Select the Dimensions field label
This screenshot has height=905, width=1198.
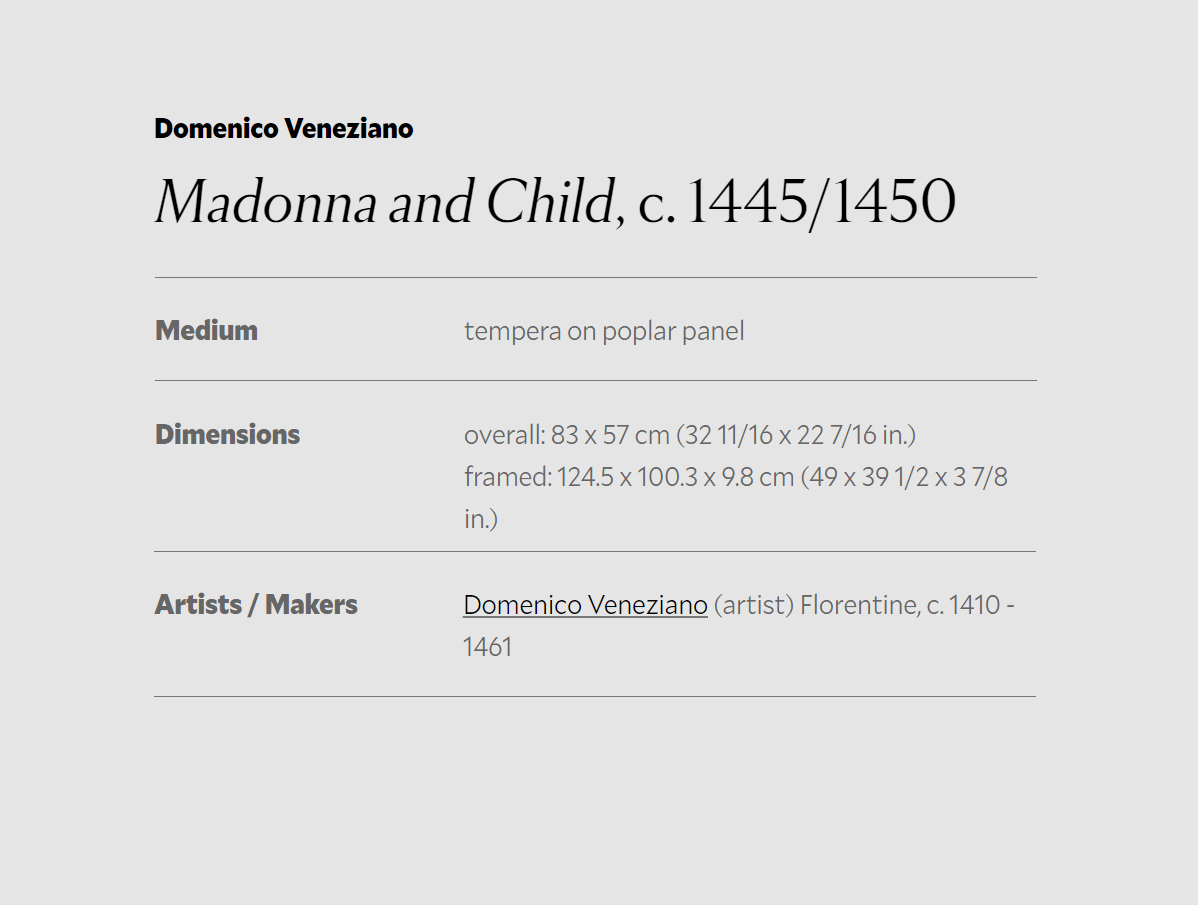[228, 435]
